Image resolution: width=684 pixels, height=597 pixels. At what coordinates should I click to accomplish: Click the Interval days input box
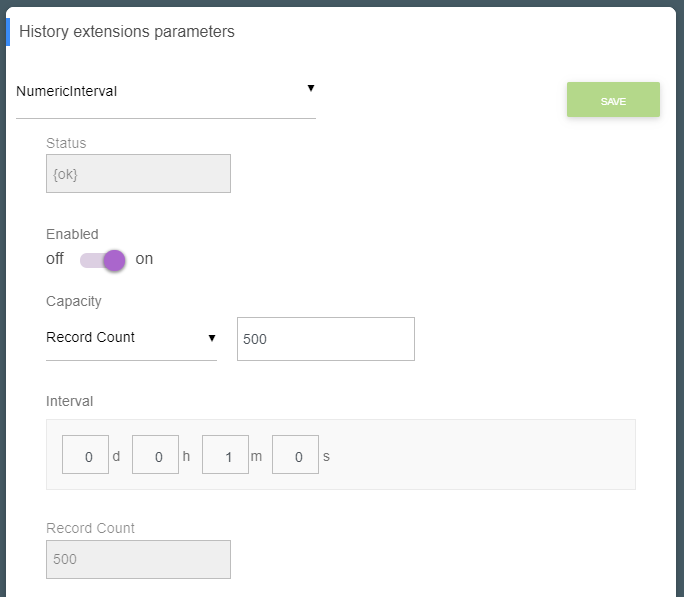pyautogui.click(x=85, y=455)
